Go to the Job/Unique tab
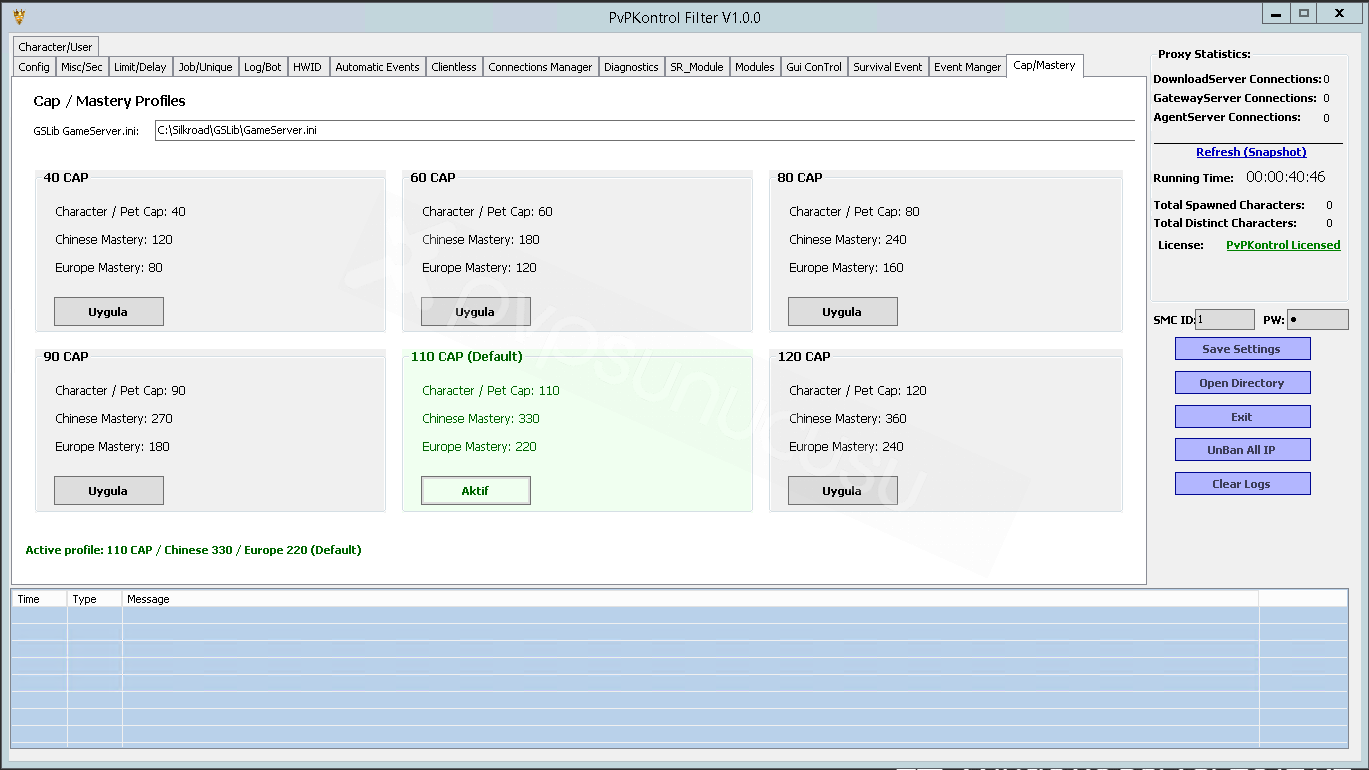Image resolution: width=1369 pixels, height=770 pixels. (205, 67)
